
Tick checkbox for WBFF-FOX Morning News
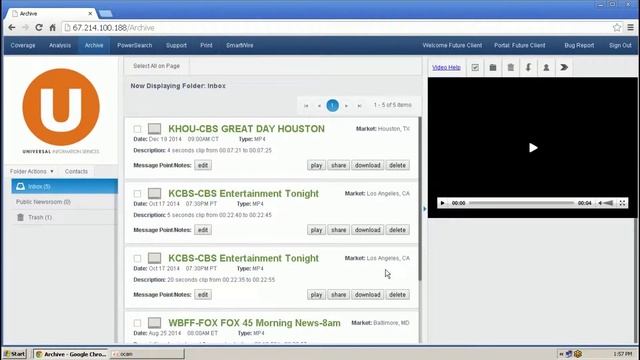[x=138, y=323]
